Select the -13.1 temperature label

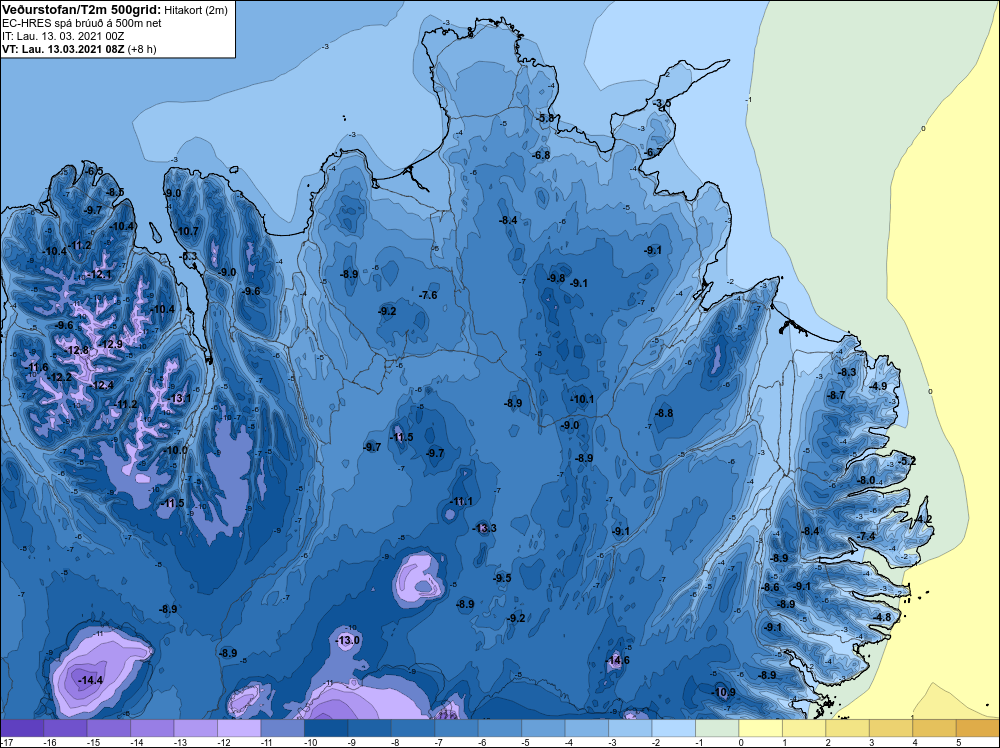[179, 399]
